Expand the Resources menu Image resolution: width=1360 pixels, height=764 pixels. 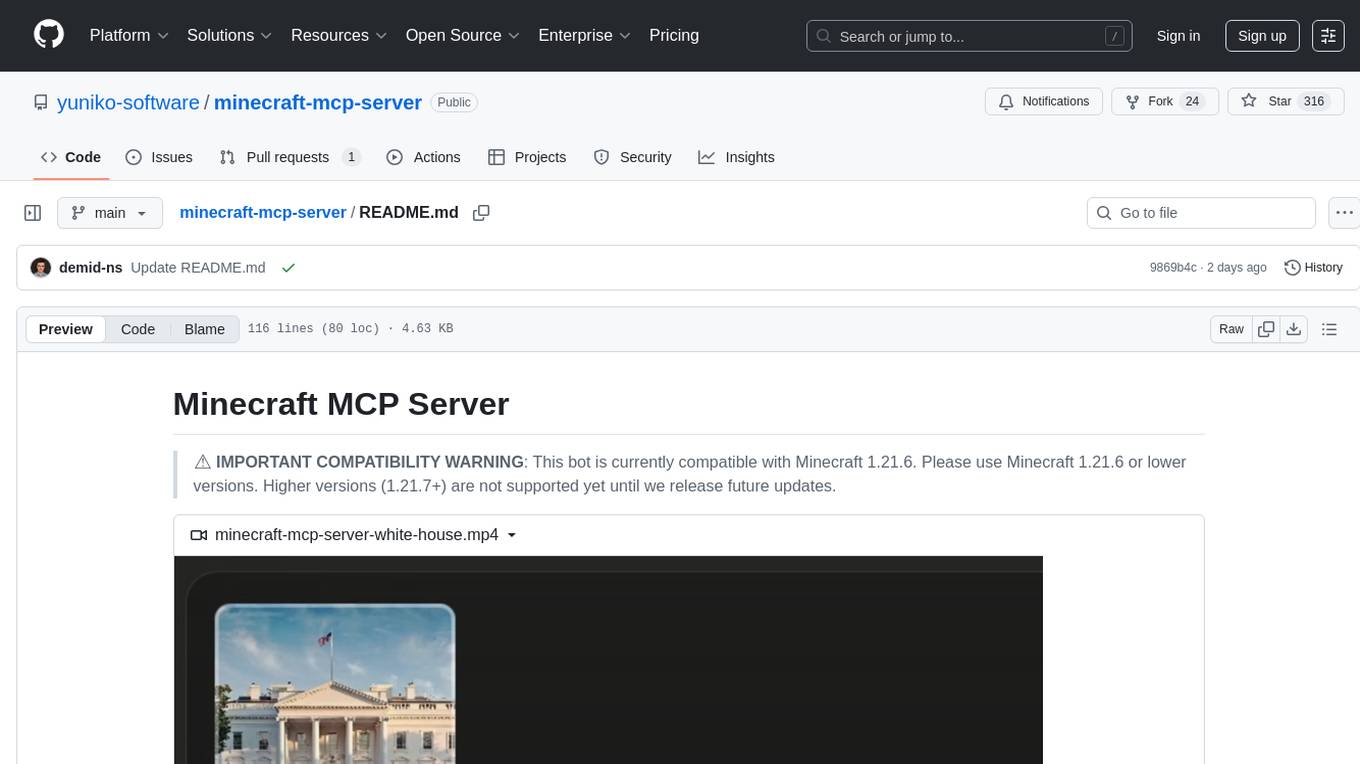(339, 35)
